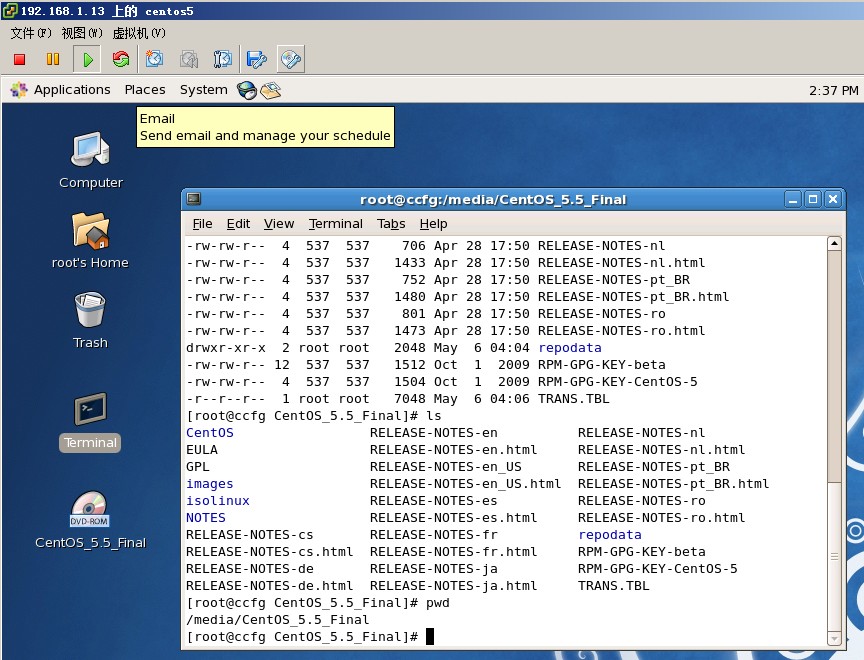
Task: Open the terminal View menu
Action: pos(279,224)
